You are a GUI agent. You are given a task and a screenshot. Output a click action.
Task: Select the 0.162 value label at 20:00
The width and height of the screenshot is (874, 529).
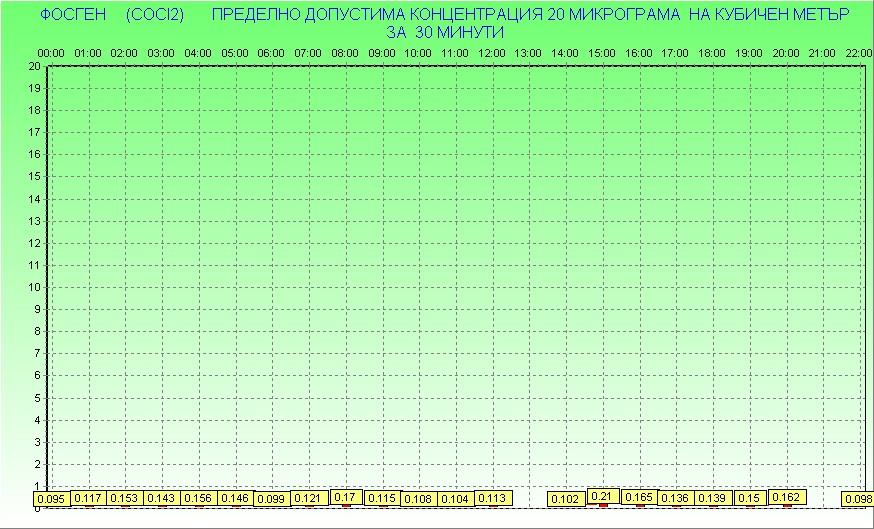pyautogui.click(x=786, y=497)
